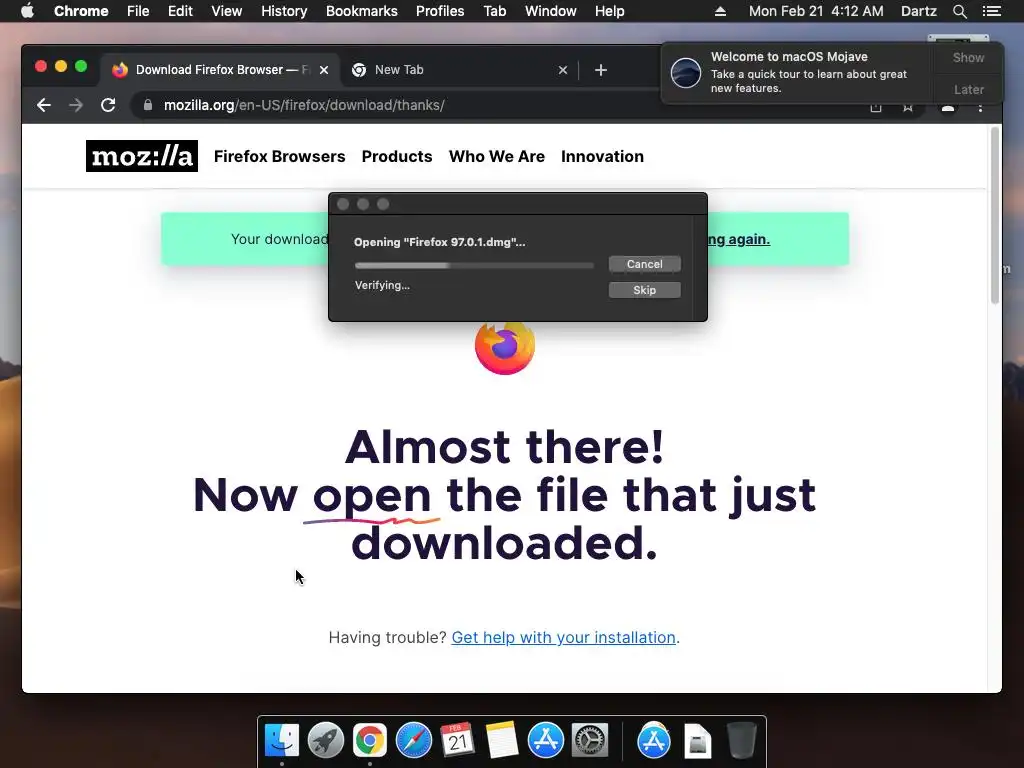Open Spotlight search magnifier in menu bar
The height and width of the screenshot is (768, 1024).
tap(959, 11)
